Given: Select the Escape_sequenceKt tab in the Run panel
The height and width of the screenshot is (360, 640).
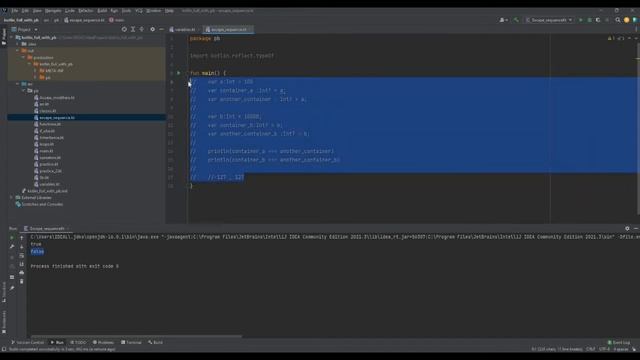Looking at the screenshot, I should (46, 229).
